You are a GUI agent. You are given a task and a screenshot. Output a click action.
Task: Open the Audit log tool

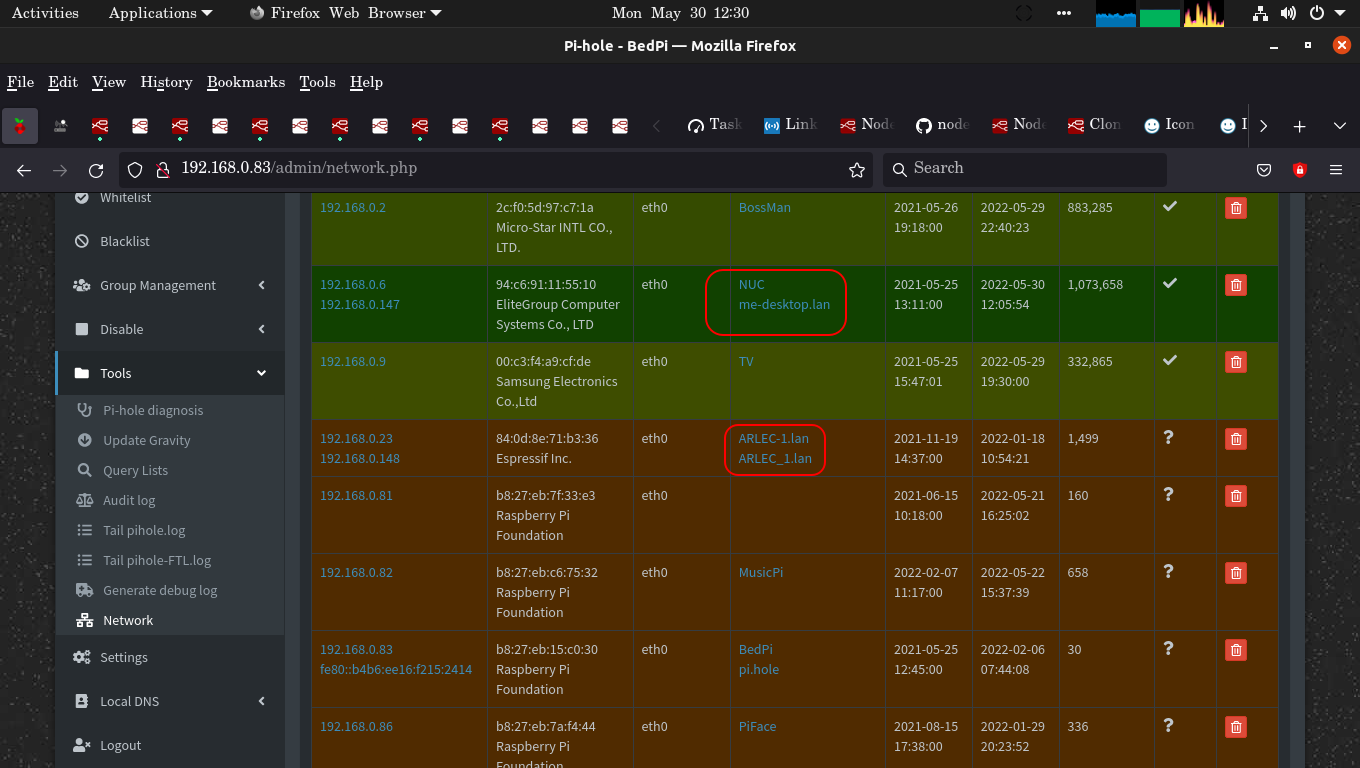click(x=129, y=500)
